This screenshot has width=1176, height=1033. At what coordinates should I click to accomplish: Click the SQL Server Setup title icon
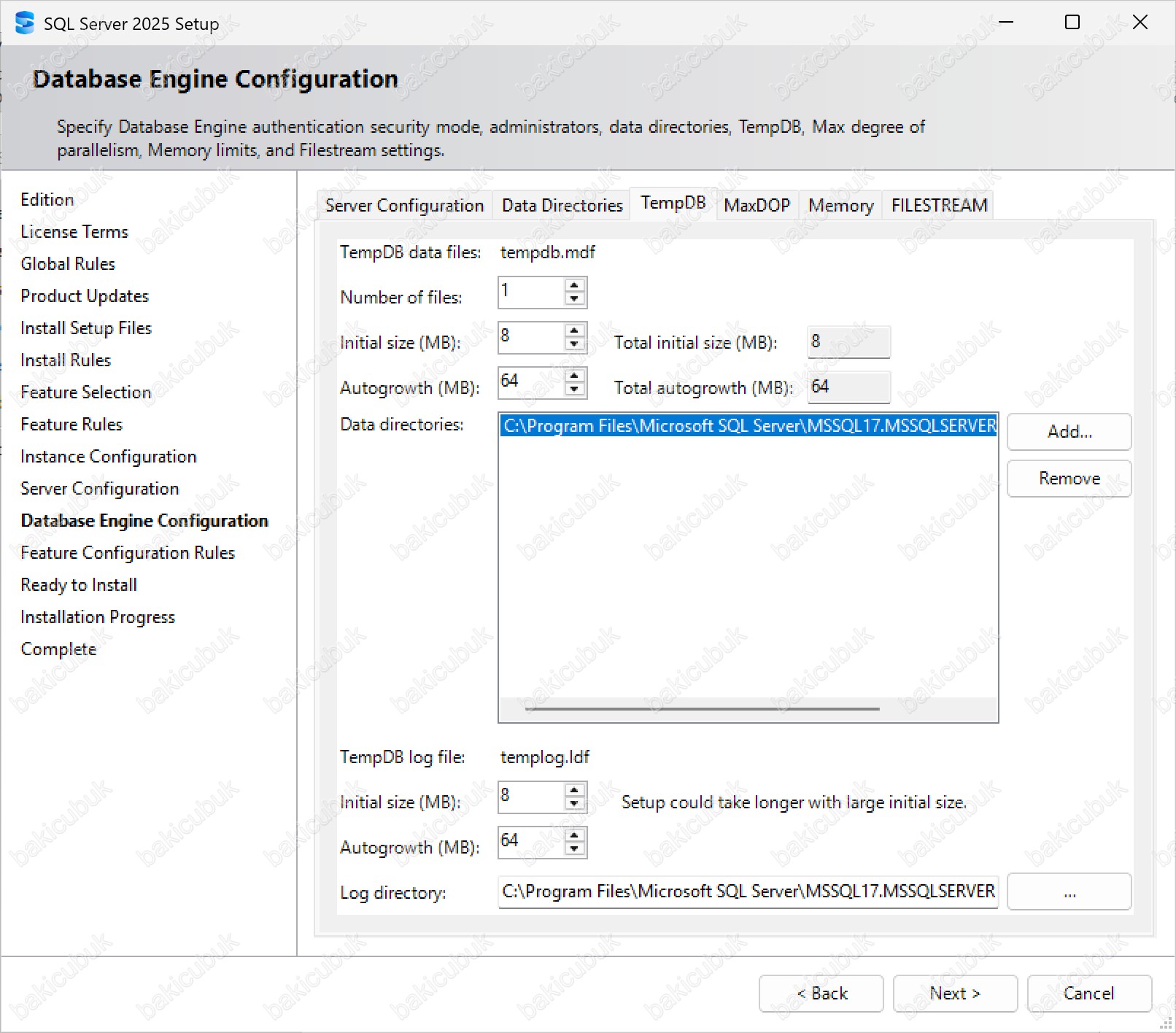pyautogui.click(x=24, y=23)
